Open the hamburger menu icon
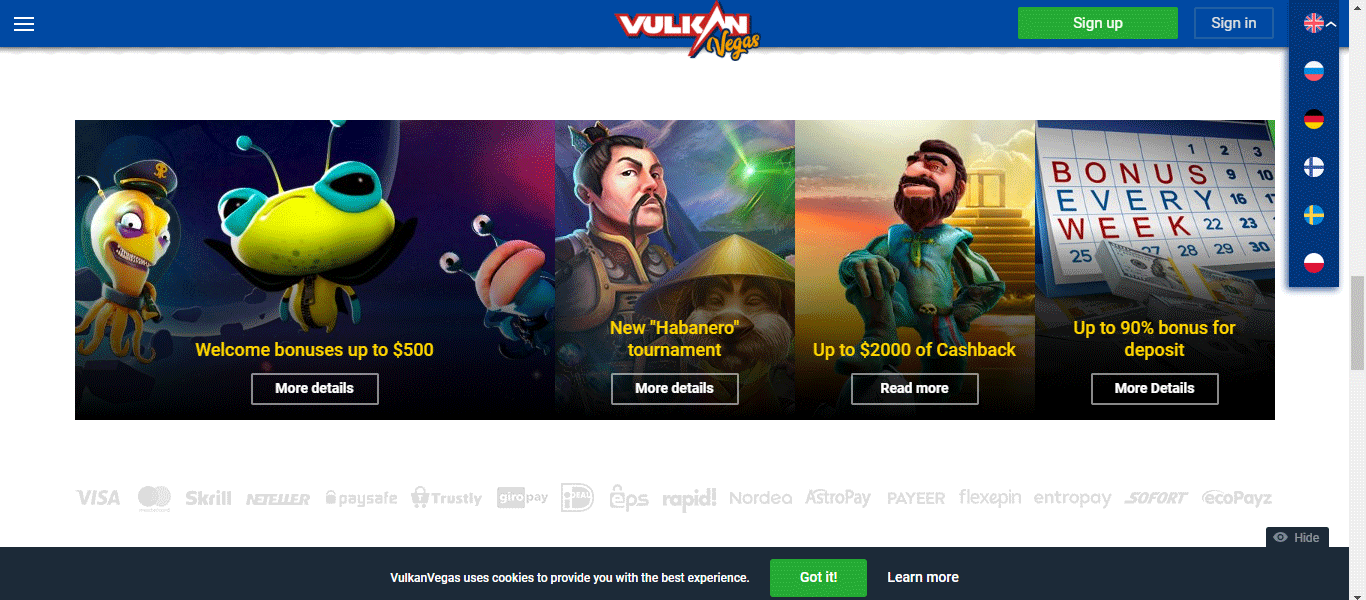This screenshot has width=1366, height=600. click(24, 24)
